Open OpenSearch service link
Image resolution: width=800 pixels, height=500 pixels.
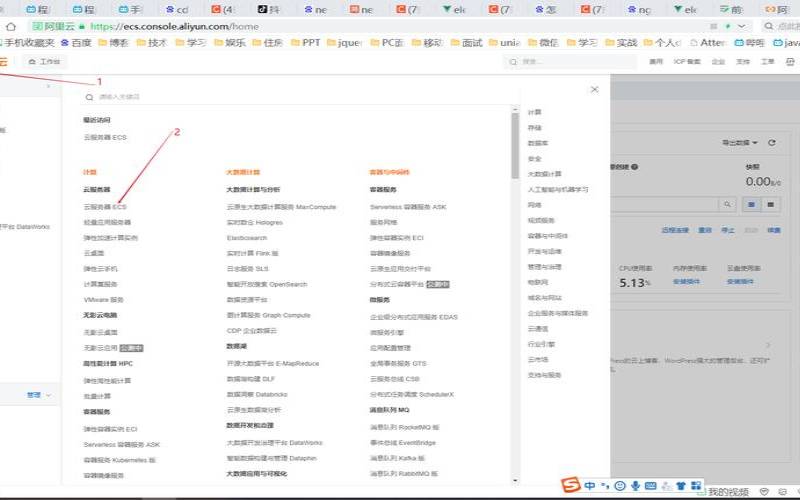coord(267,284)
